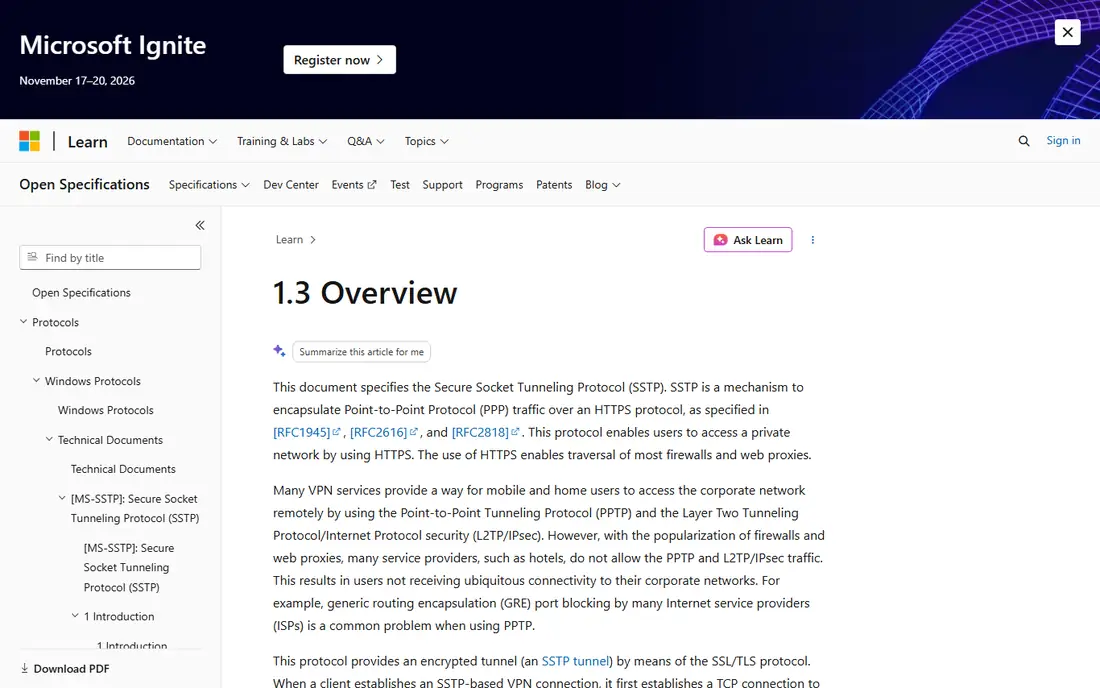The height and width of the screenshot is (688, 1100).
Task: Click the Learn breadcrumb link
Action: coord(289,239)
